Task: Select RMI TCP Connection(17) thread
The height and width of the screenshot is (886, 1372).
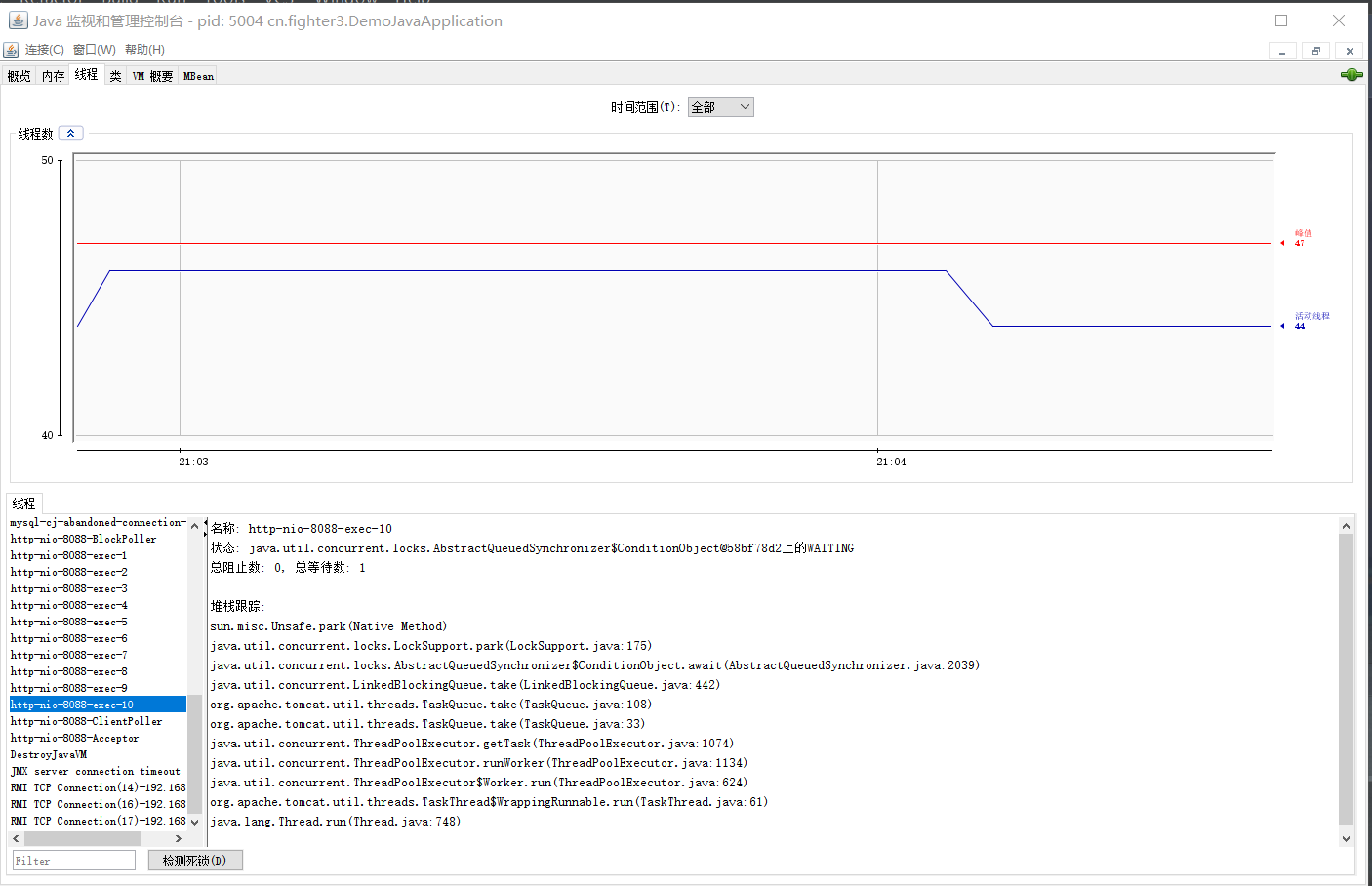Action: pos(98,821)
